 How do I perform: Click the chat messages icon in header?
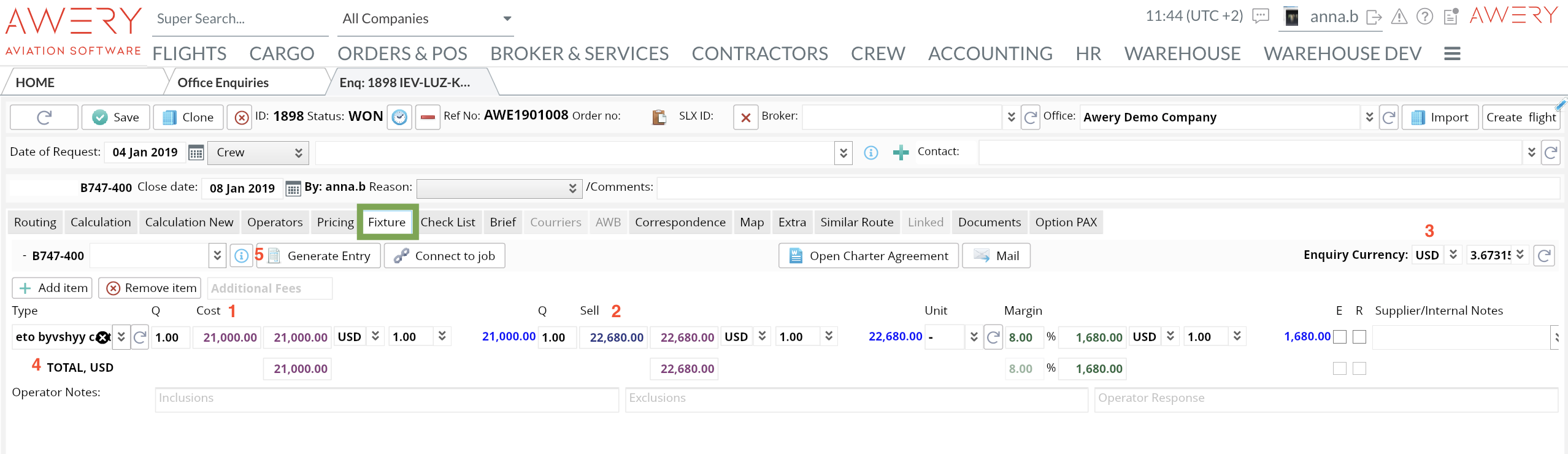1261,17
